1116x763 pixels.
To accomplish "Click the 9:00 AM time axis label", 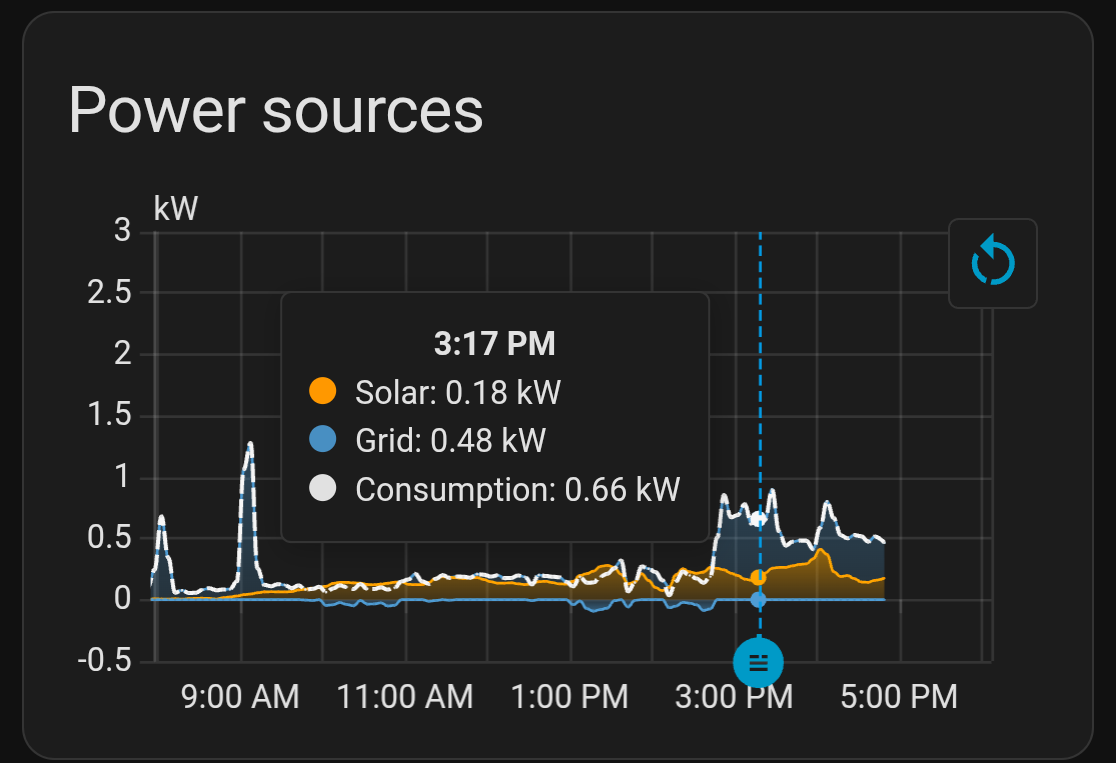I will click(240, 696).
